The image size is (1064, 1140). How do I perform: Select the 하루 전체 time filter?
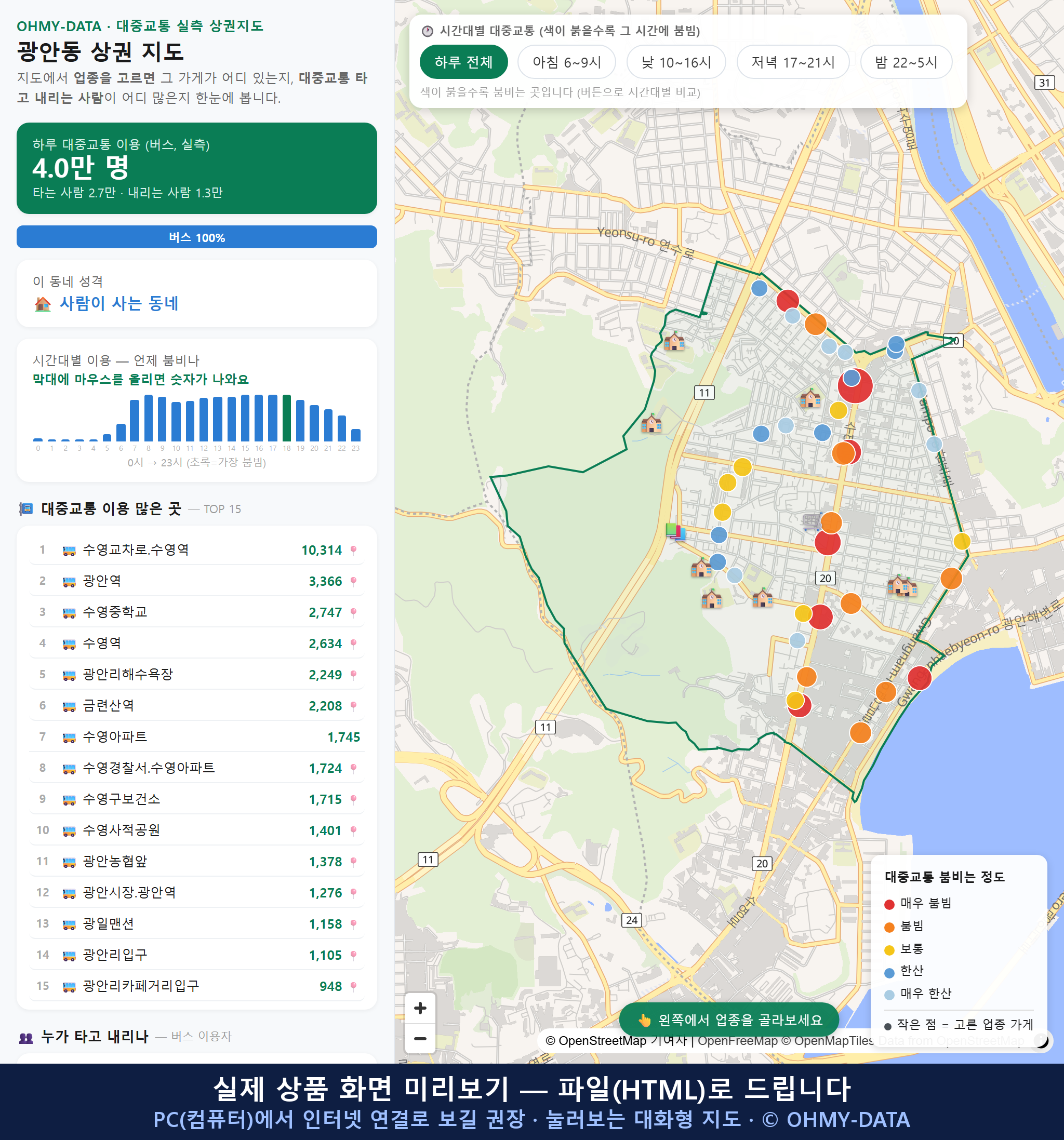click(463, 62)
